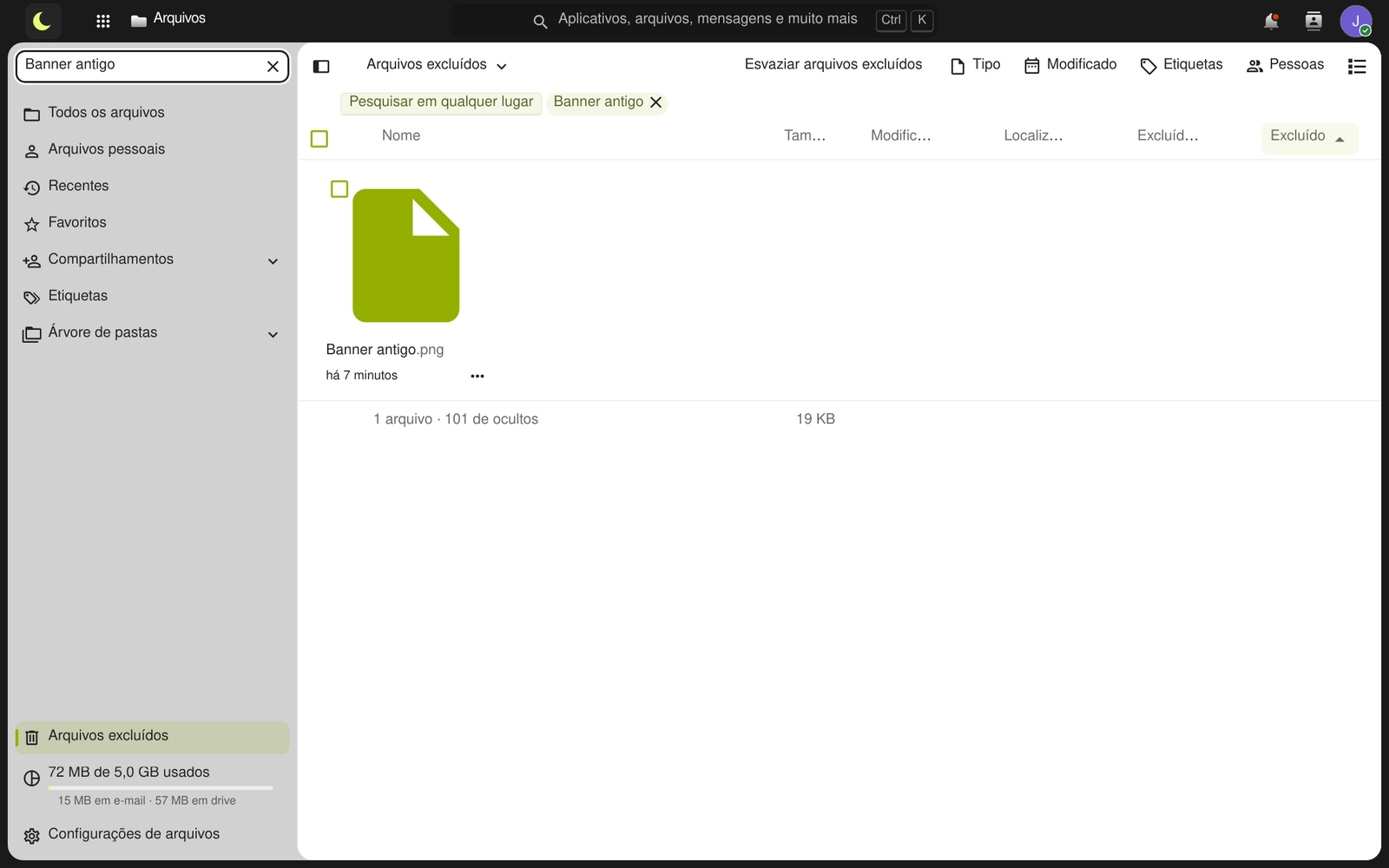Tick the Banner antigo.png checkbox
Image resolution: width=1389 pixels, height=868 pixels.
[339, 189]
